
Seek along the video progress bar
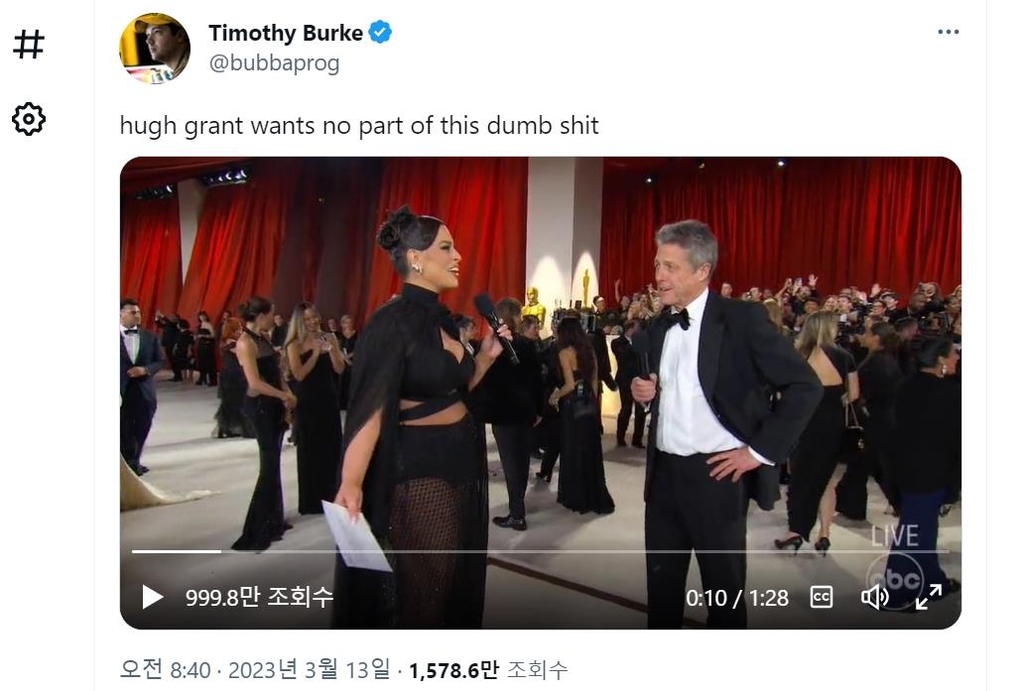pyautogui.click(x=540, y=551)
